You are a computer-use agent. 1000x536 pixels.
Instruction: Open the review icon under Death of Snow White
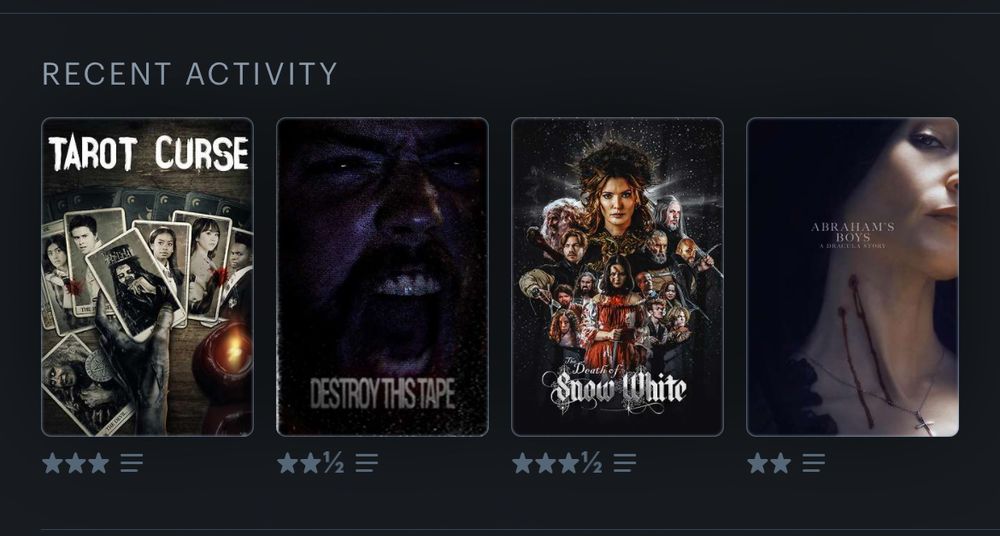625,463
